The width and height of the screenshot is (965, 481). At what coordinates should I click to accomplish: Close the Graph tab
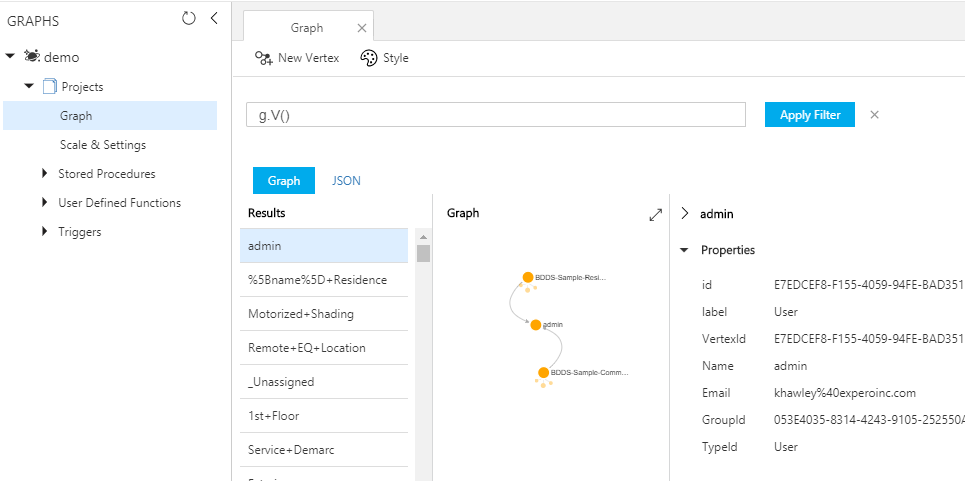(x=361, y=28)
